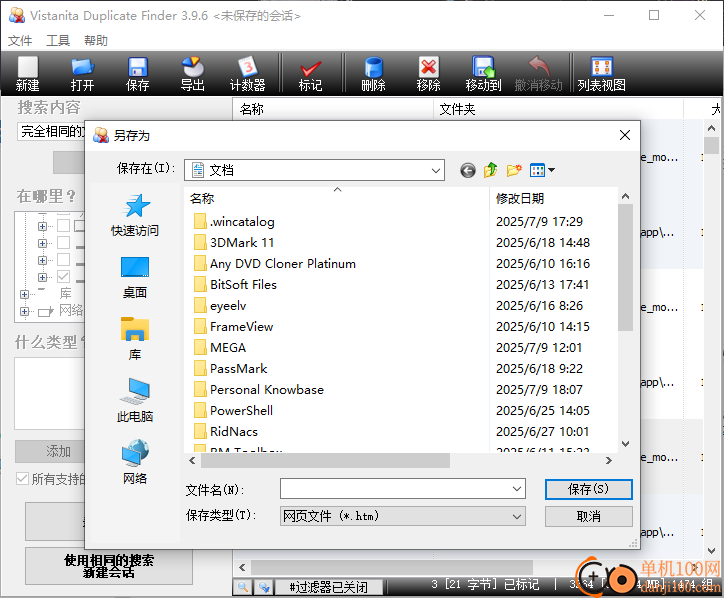
Task: Open the 帮助 menu
Action: click(96, 41)
